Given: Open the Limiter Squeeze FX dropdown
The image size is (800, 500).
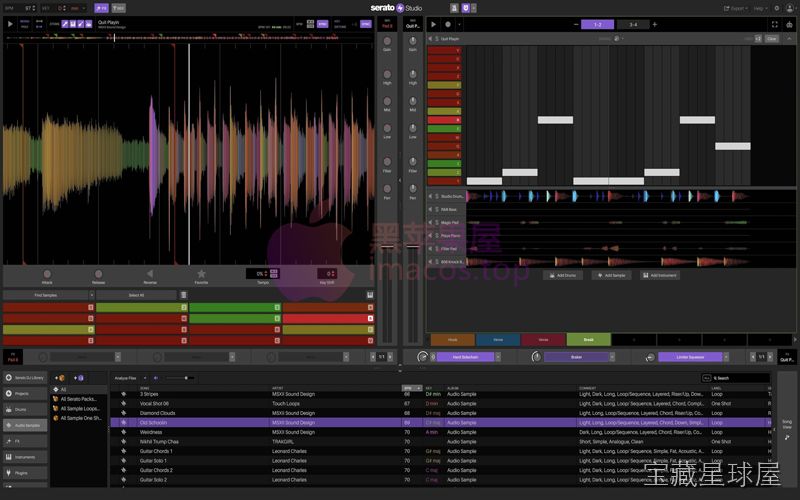Looking at the screenshot, I should pyautogui.click(x=726, y=357).
